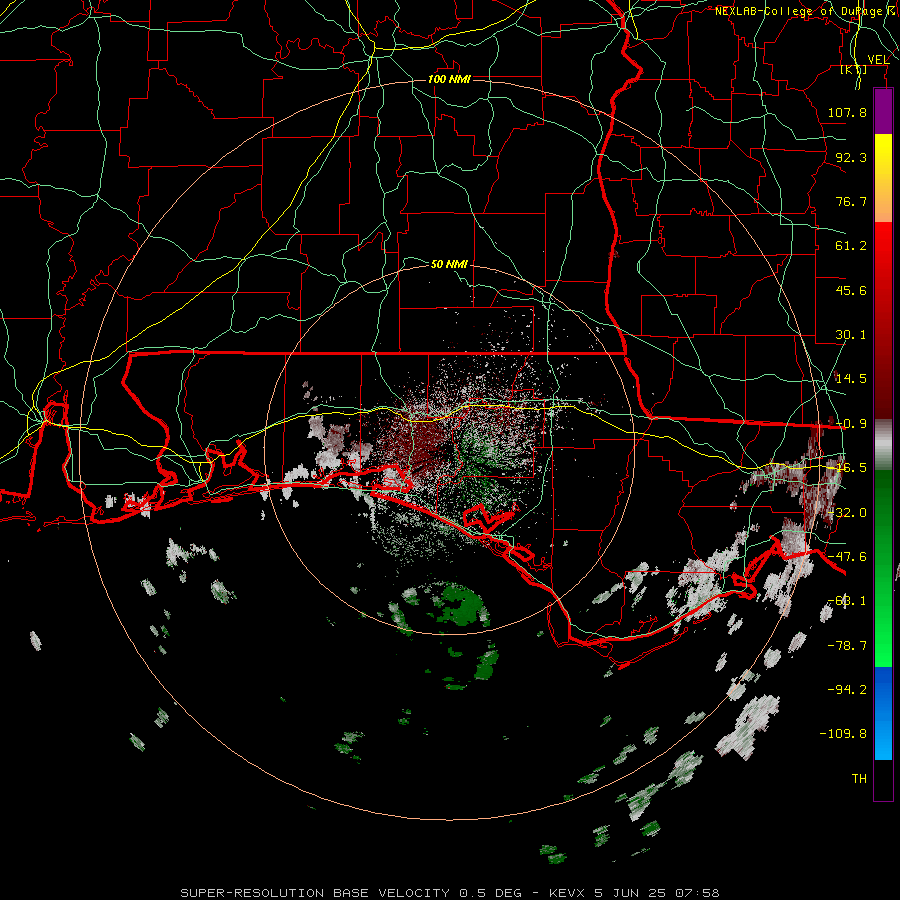Click the -32.0 velocity legend value
Viewport: 900px width, 900px height.
click(847, 513)
